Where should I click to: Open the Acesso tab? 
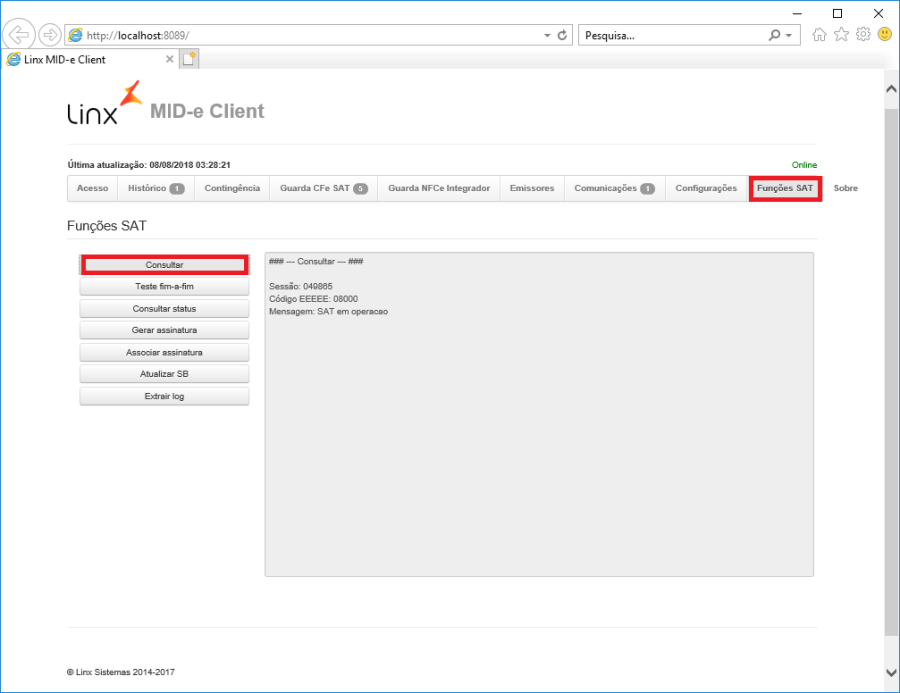92,188
